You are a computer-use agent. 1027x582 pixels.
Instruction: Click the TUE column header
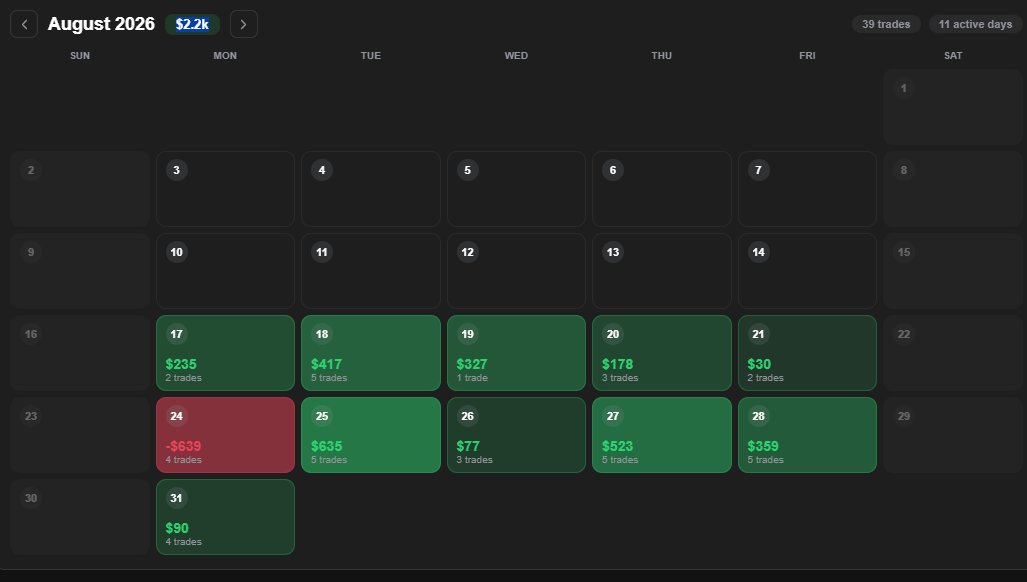[x=371, y=56]
